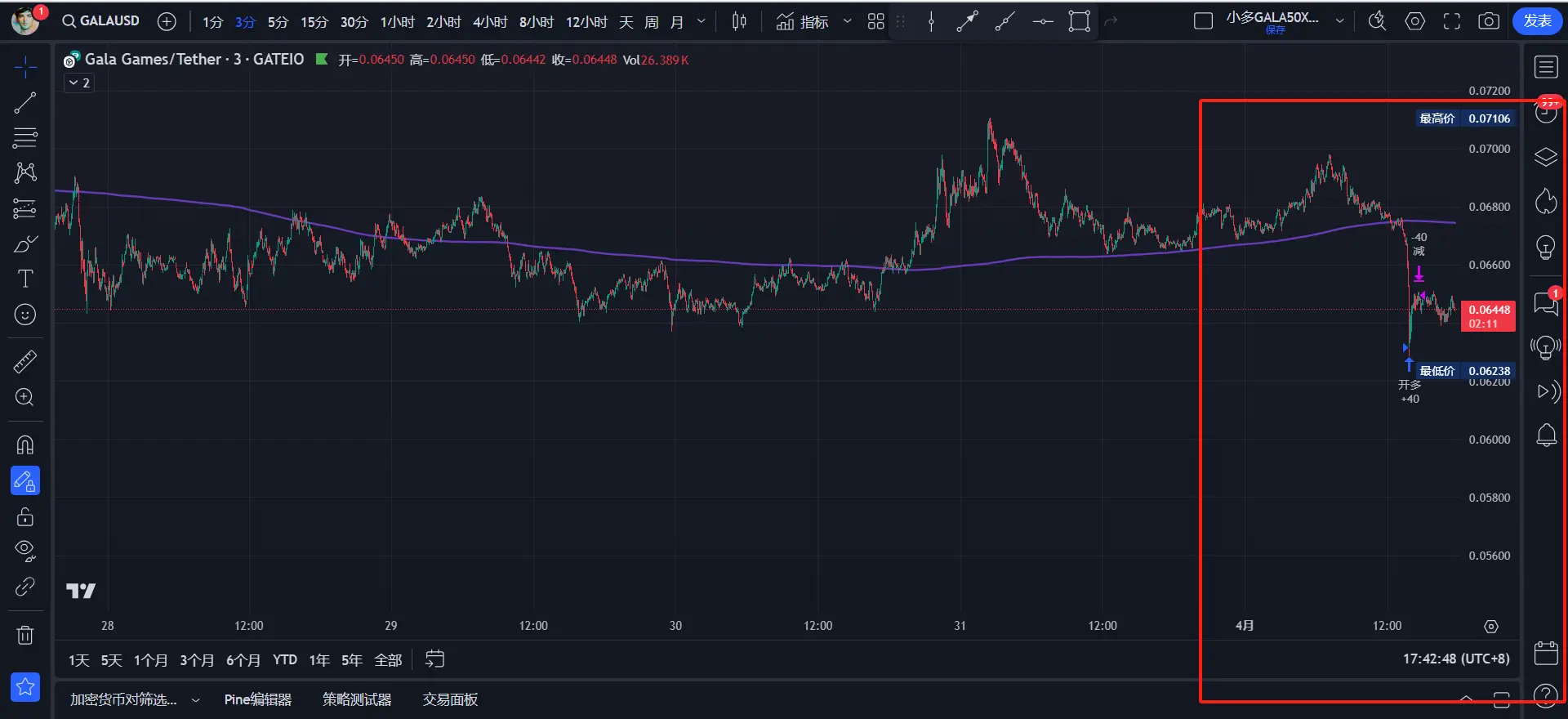Image resolution: width=1568 pixels, height=719 pixels.
Task: Open the 策略测试器 tab
Action: pyautogui.click(x=357, y=699)
